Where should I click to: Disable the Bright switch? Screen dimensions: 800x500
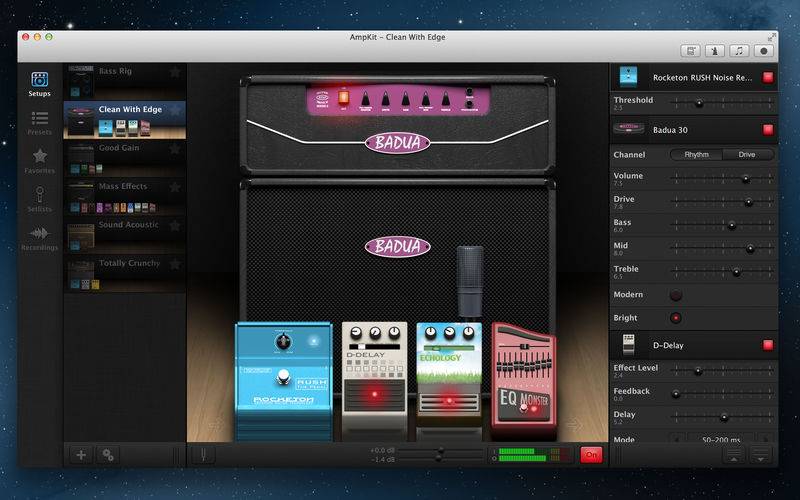pyautogui.click(x=676, y=318)
